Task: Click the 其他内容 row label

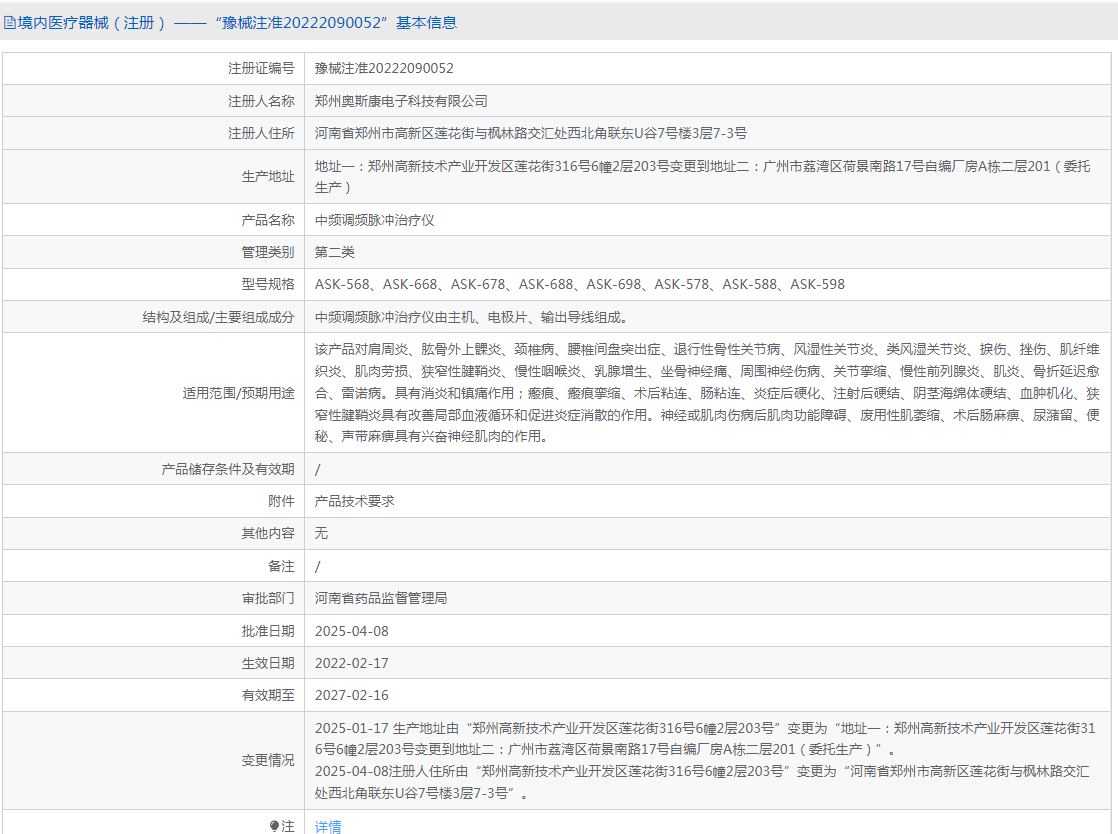Action: [267, 533]
